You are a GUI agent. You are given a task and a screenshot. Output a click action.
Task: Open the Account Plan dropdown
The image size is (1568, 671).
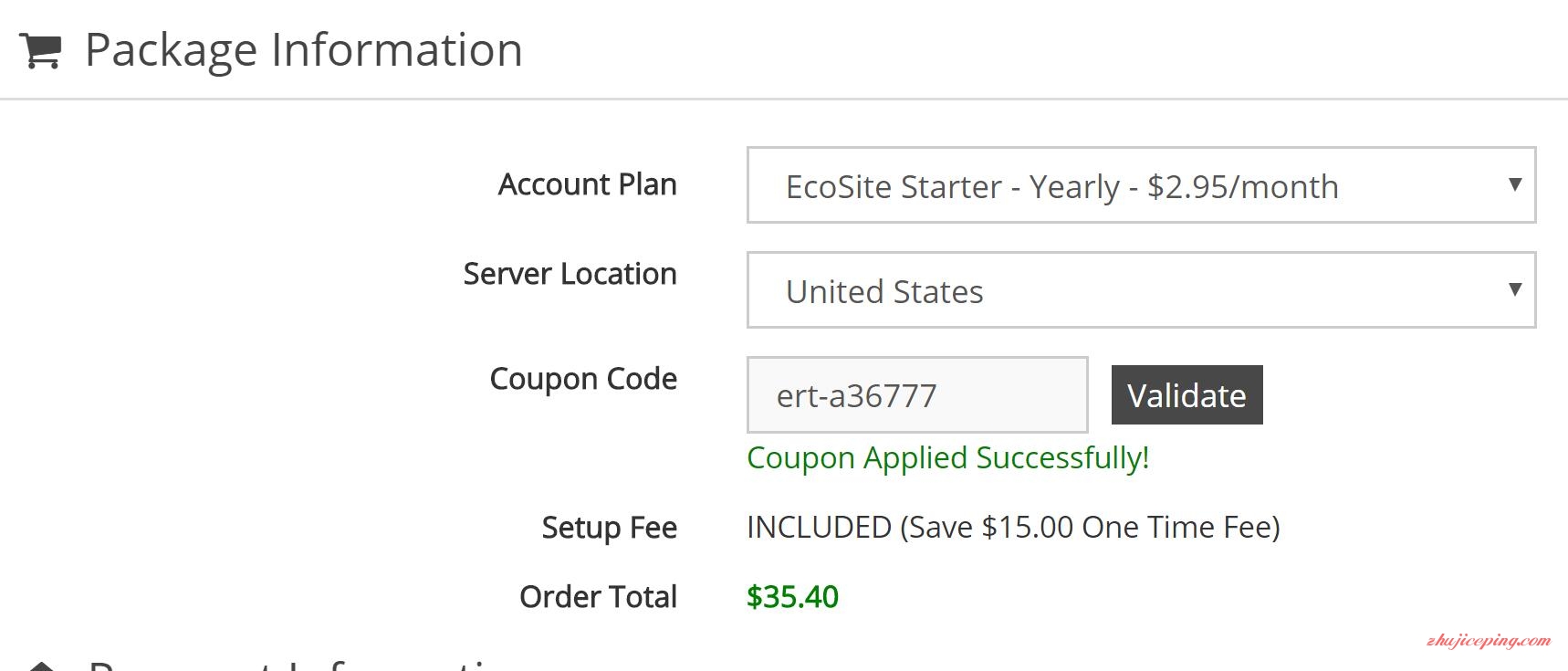tap(1141, 184)
